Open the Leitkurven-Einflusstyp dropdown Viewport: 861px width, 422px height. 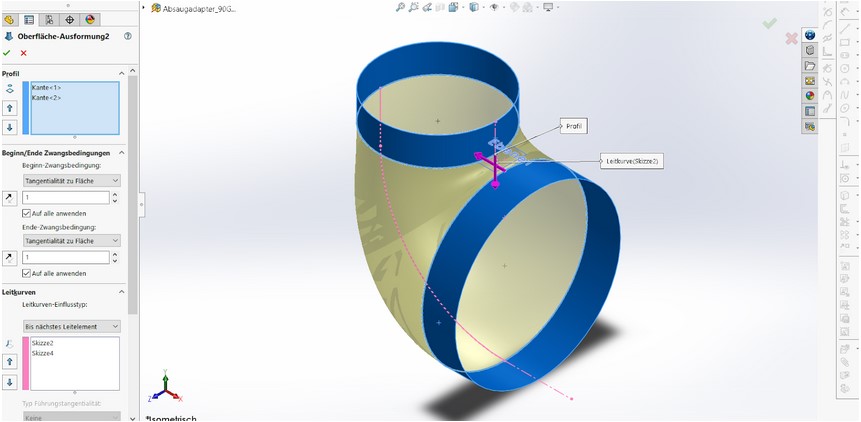(x=70, y=326)
